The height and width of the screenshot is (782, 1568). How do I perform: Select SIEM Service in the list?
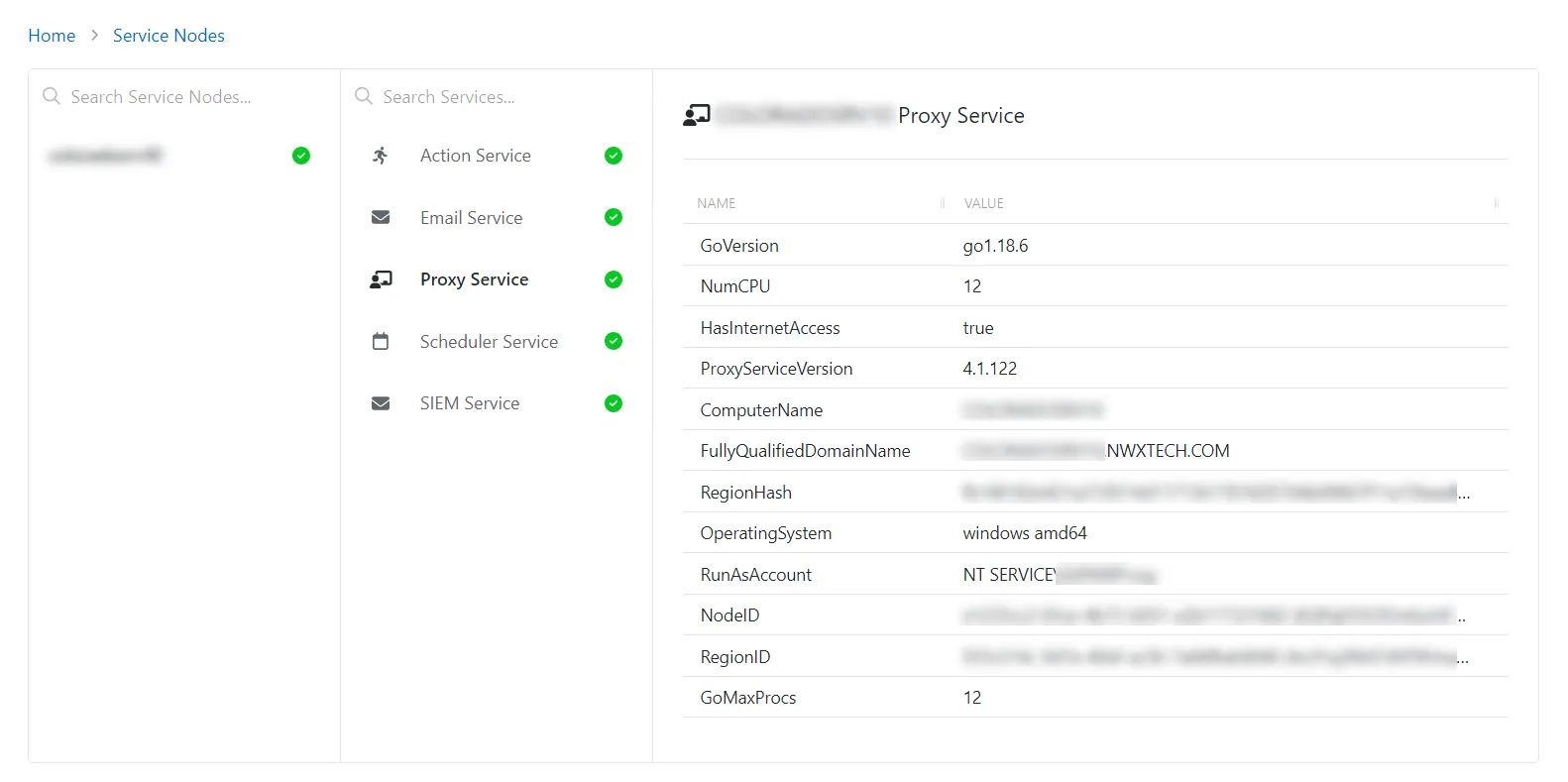tap(470, 403)
